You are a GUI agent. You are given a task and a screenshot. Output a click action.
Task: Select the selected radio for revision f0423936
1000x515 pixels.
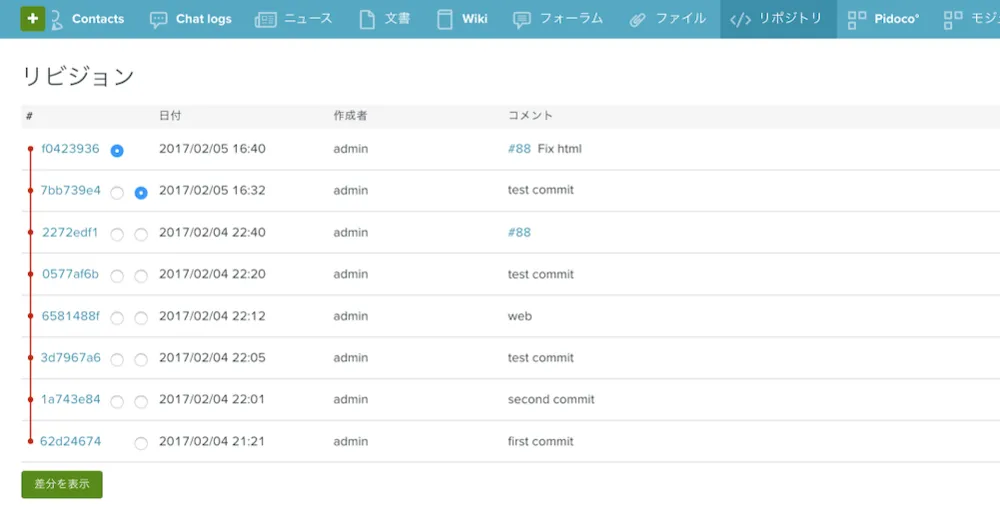tap(117, 151)
